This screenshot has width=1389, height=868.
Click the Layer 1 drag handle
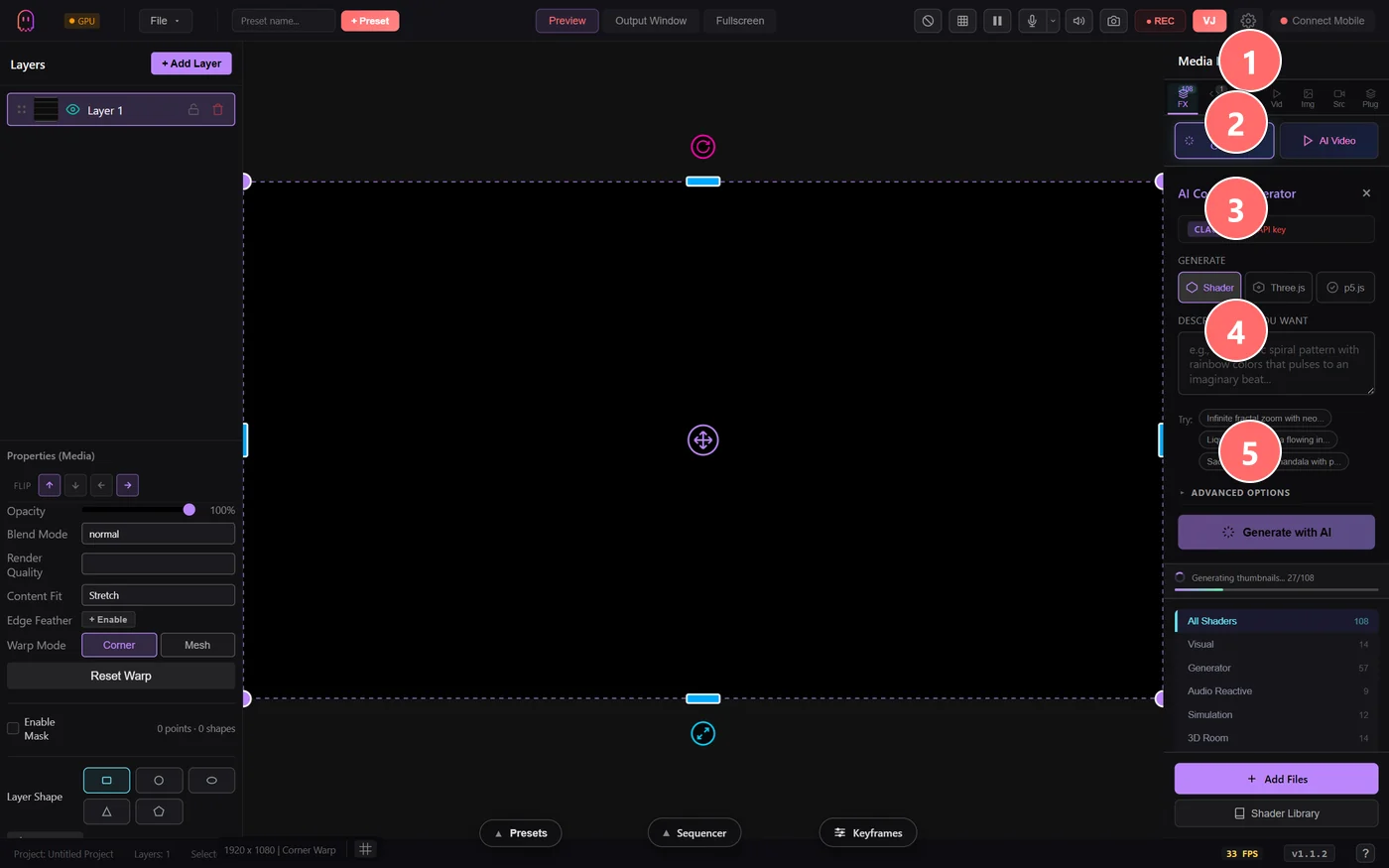pyautogui.click(x=22, y=110)
